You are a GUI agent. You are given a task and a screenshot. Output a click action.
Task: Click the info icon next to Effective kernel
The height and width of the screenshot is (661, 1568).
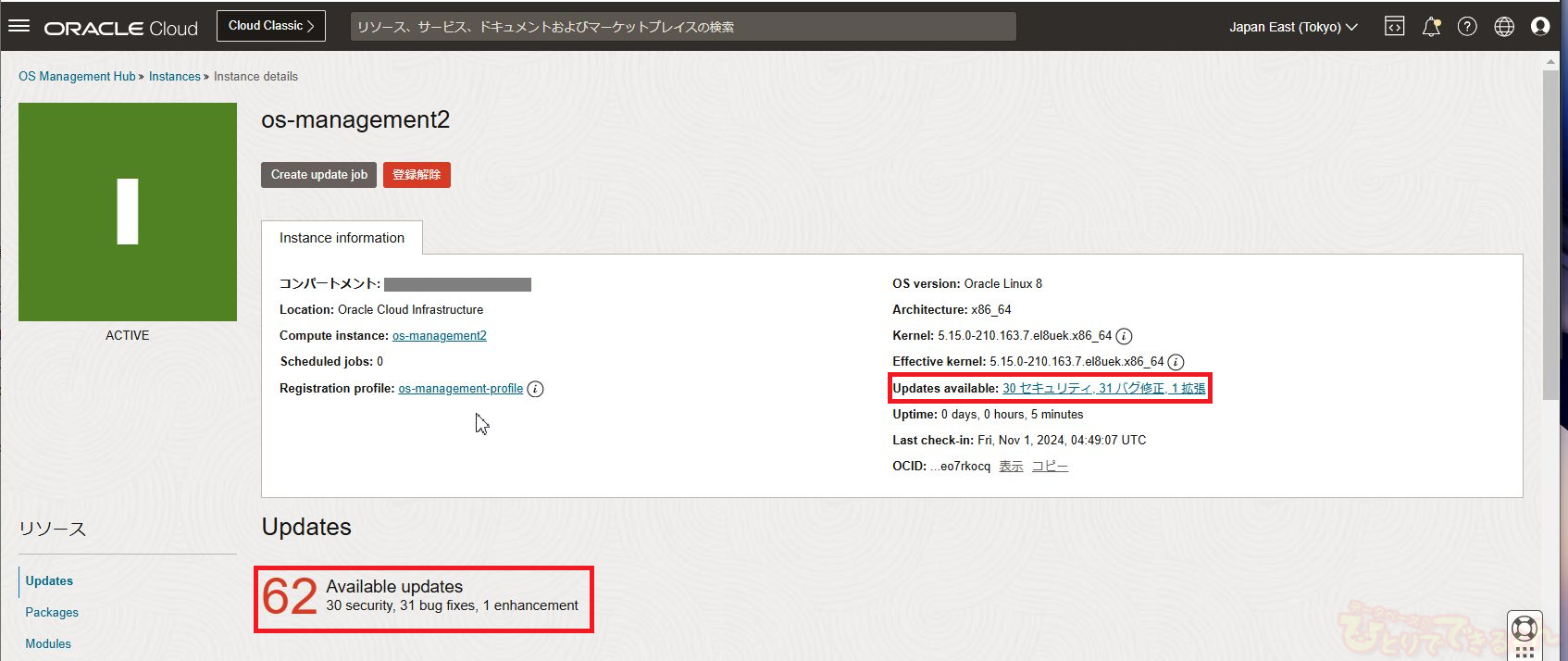[x=1176, y=362]
